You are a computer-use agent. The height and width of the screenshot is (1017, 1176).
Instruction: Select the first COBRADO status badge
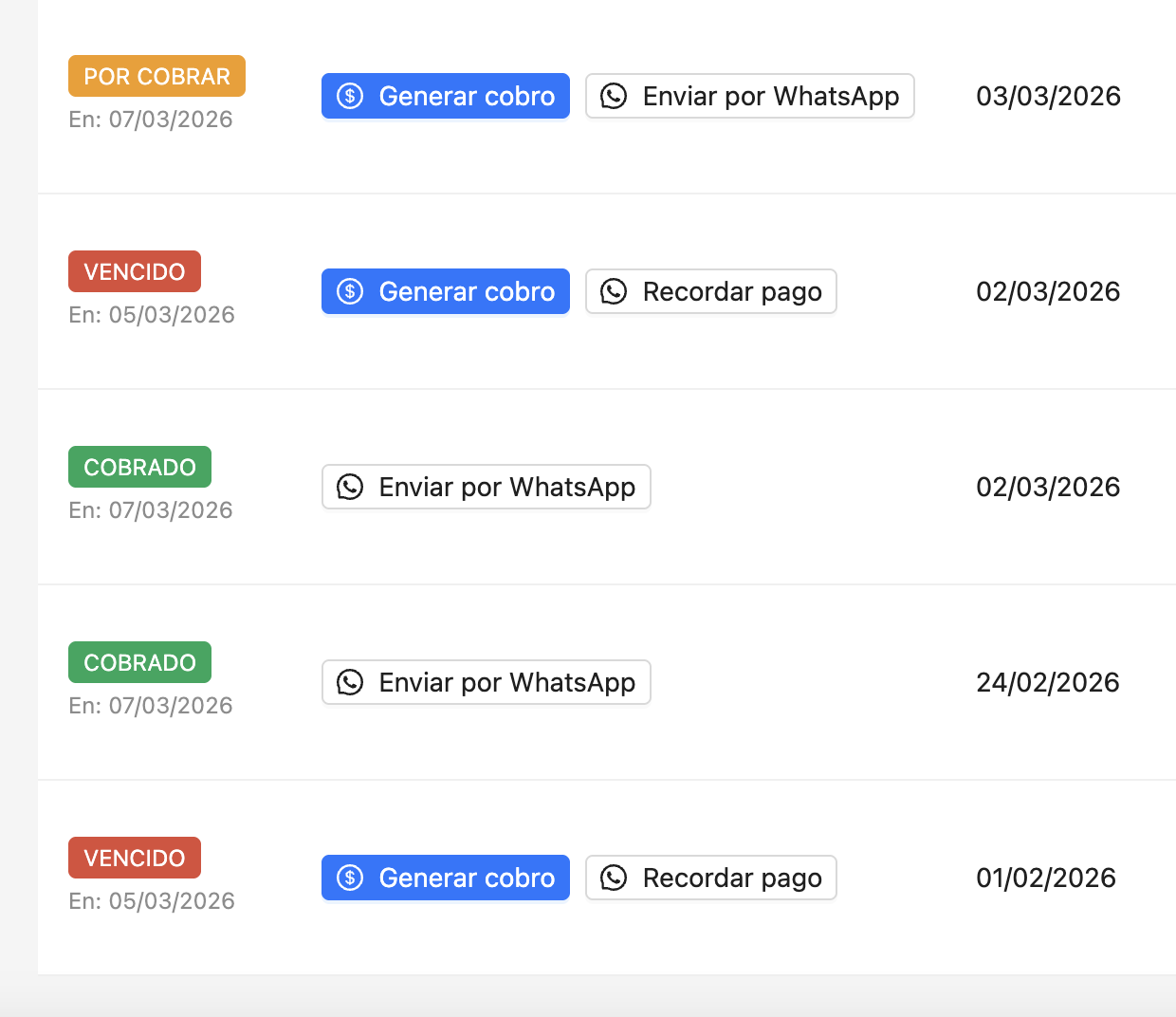(x=139, y=467)
